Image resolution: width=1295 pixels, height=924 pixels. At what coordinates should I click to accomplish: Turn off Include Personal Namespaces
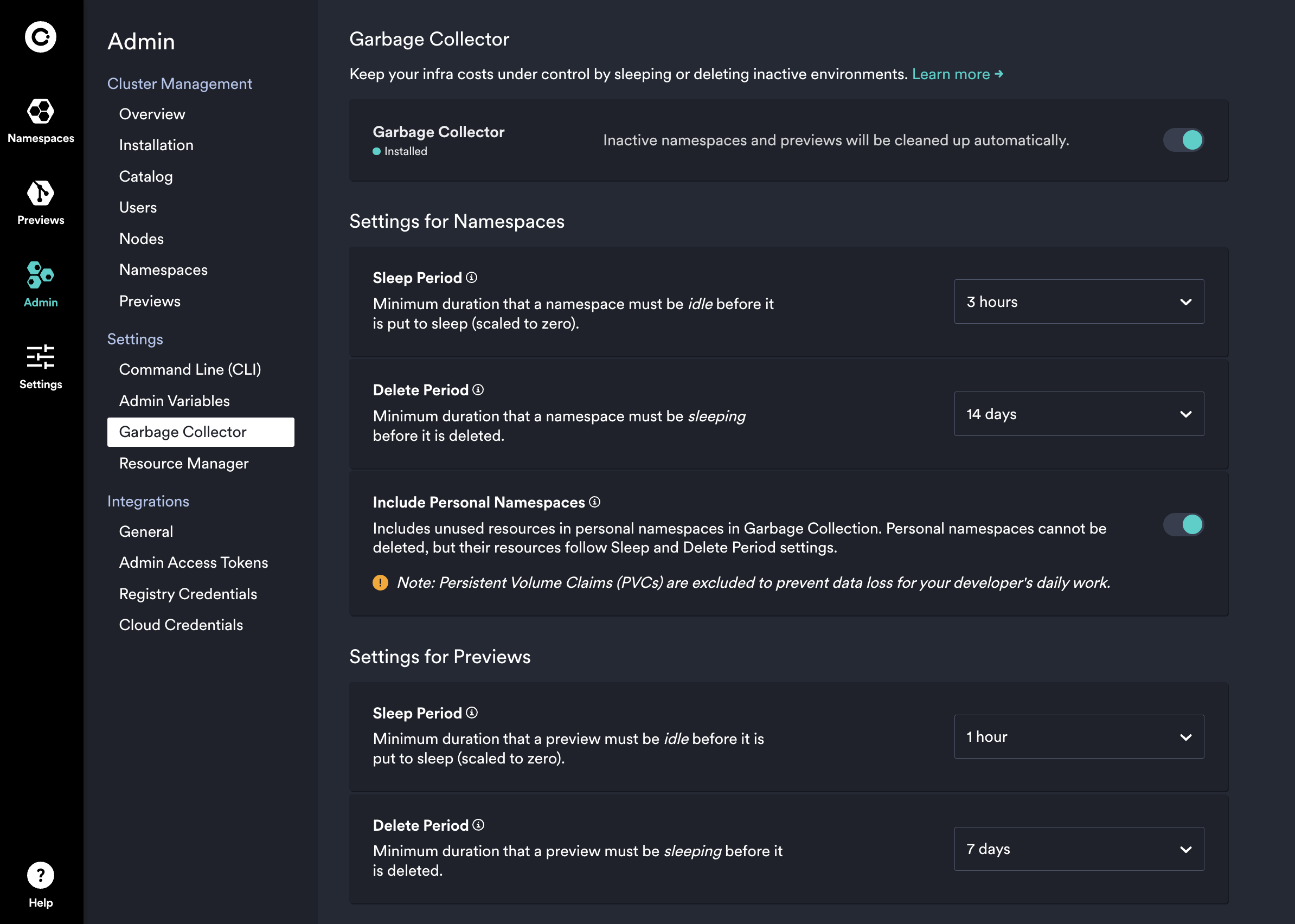[1183, 525]
